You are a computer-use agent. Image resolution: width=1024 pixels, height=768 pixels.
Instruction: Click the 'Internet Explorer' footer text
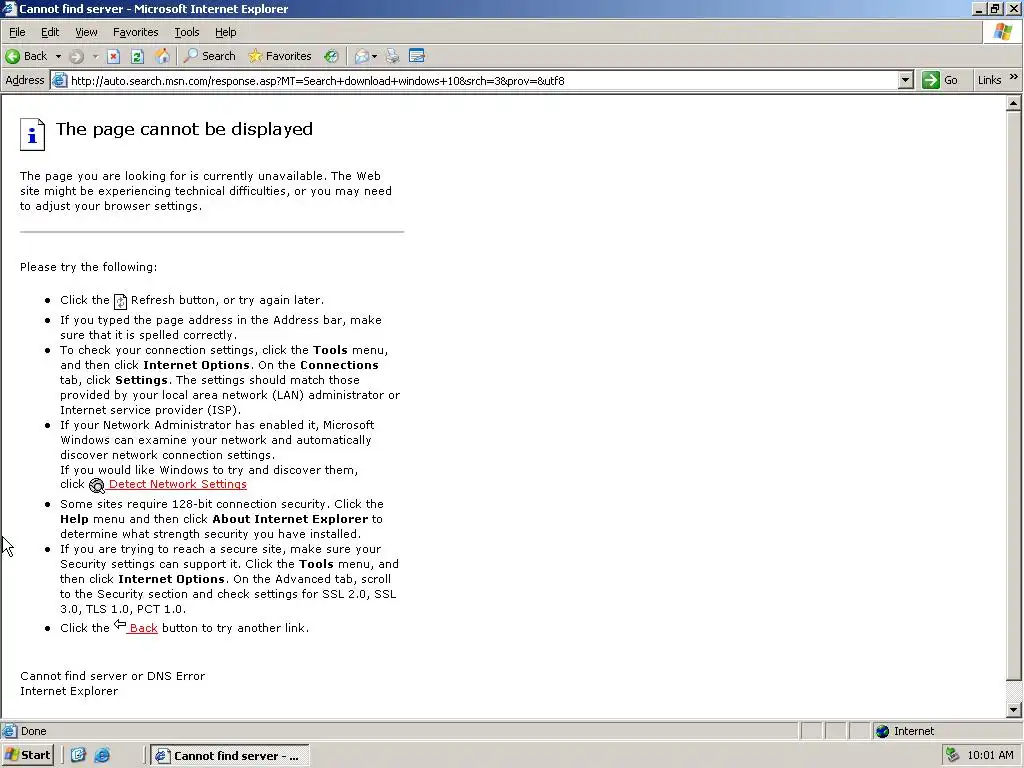tap(69, 691)
